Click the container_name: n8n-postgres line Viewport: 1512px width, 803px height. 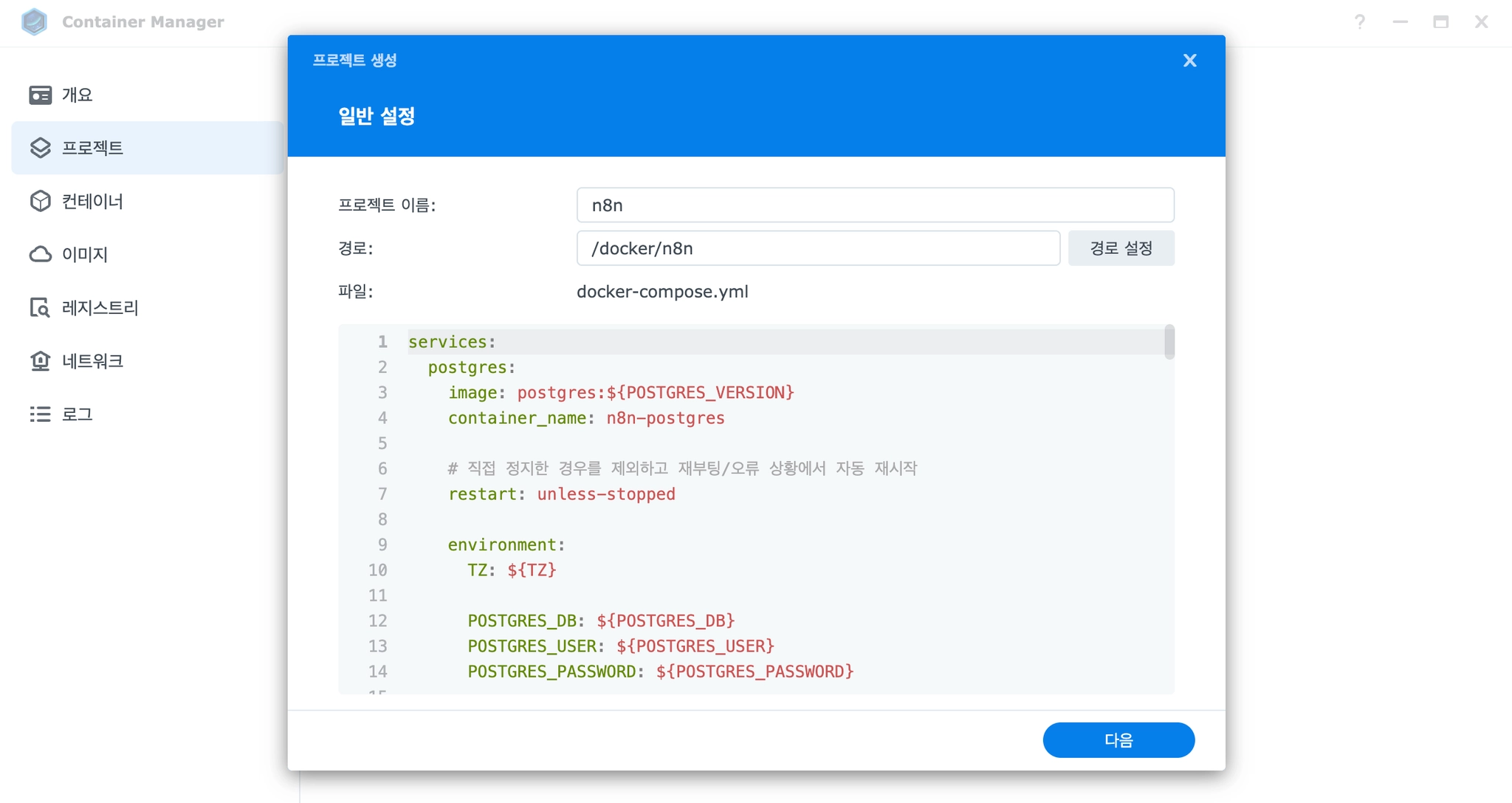pos(586,418)
